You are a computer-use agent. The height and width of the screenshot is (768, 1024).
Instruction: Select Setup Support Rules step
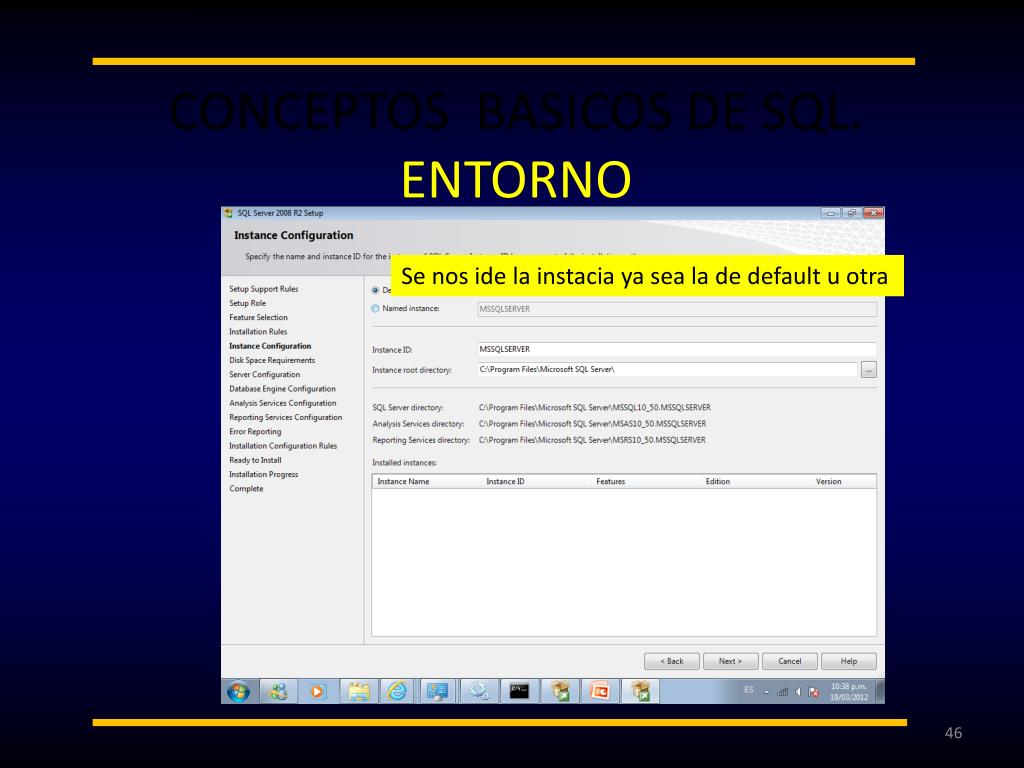click(x=263, y=289)
